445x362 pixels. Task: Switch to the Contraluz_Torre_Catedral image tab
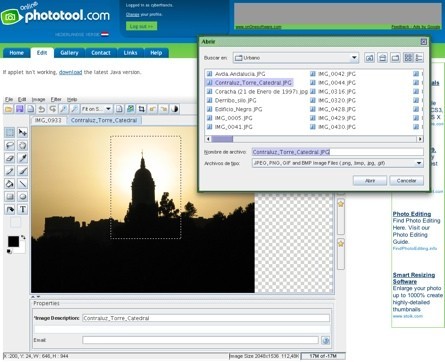[x=104, y=120]
